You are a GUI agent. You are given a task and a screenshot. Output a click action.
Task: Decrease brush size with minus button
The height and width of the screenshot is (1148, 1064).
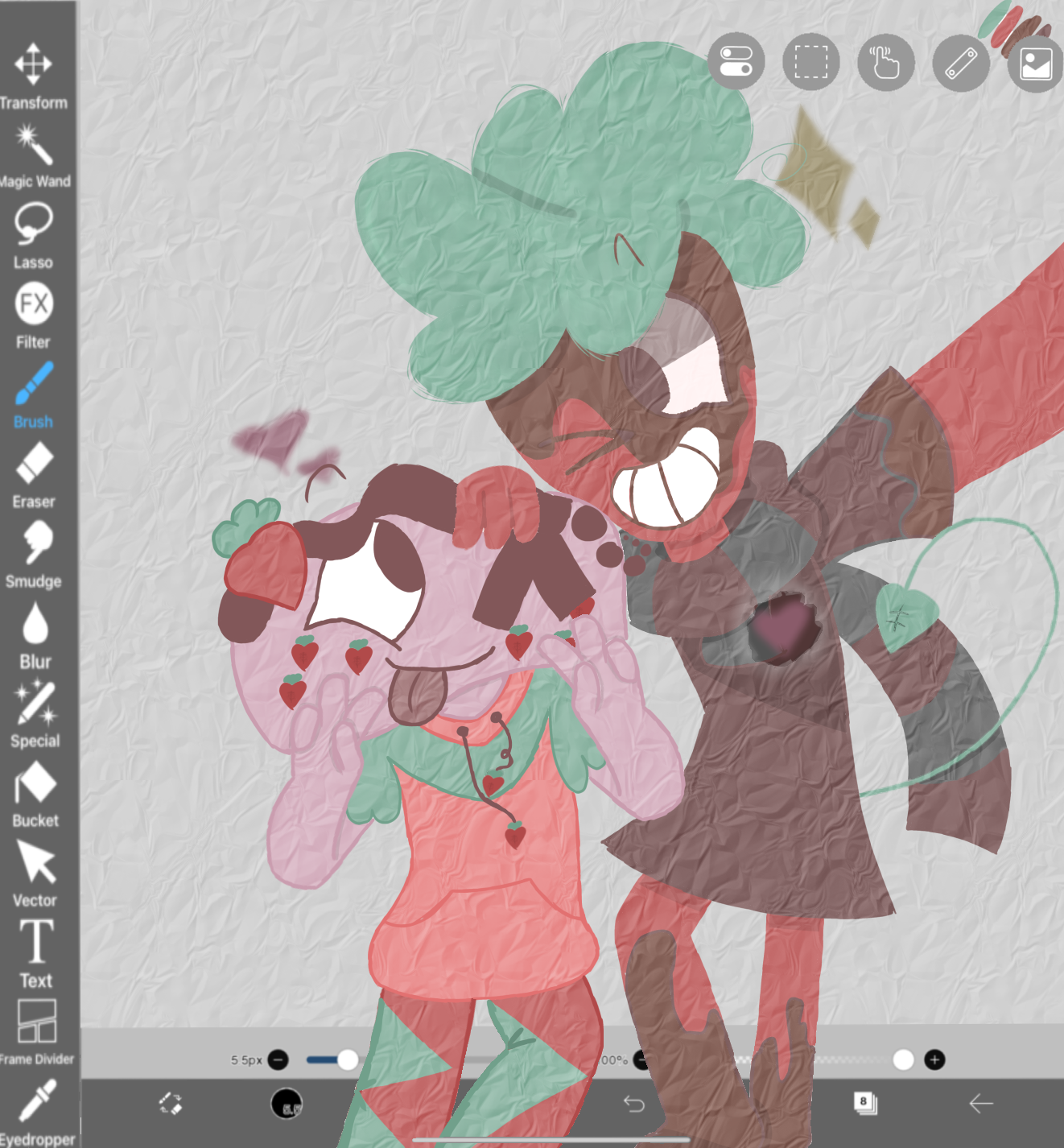point(278,1059)
